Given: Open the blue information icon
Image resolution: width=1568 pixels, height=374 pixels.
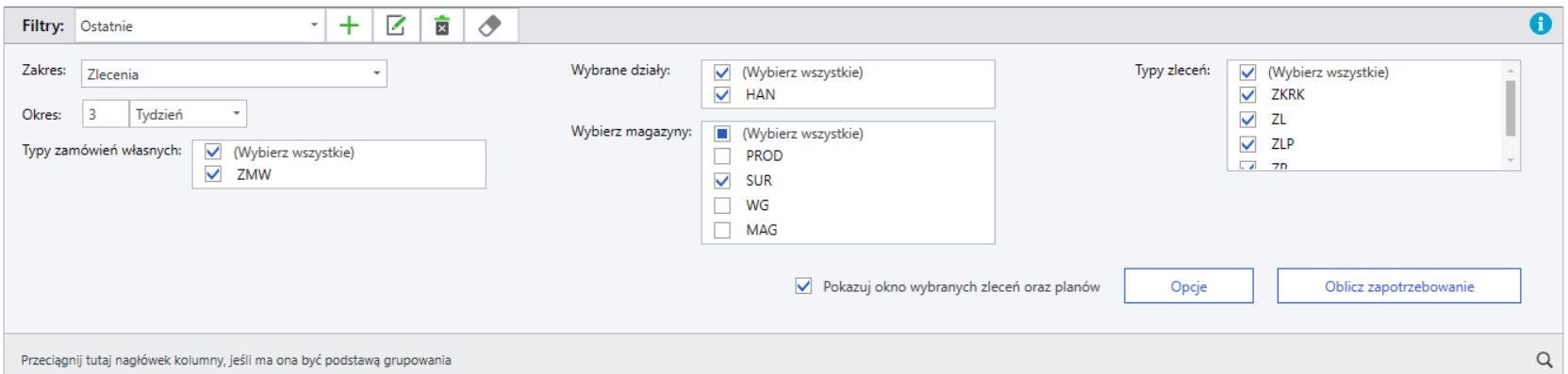Looking at the screenshot, I should 1540,24.
